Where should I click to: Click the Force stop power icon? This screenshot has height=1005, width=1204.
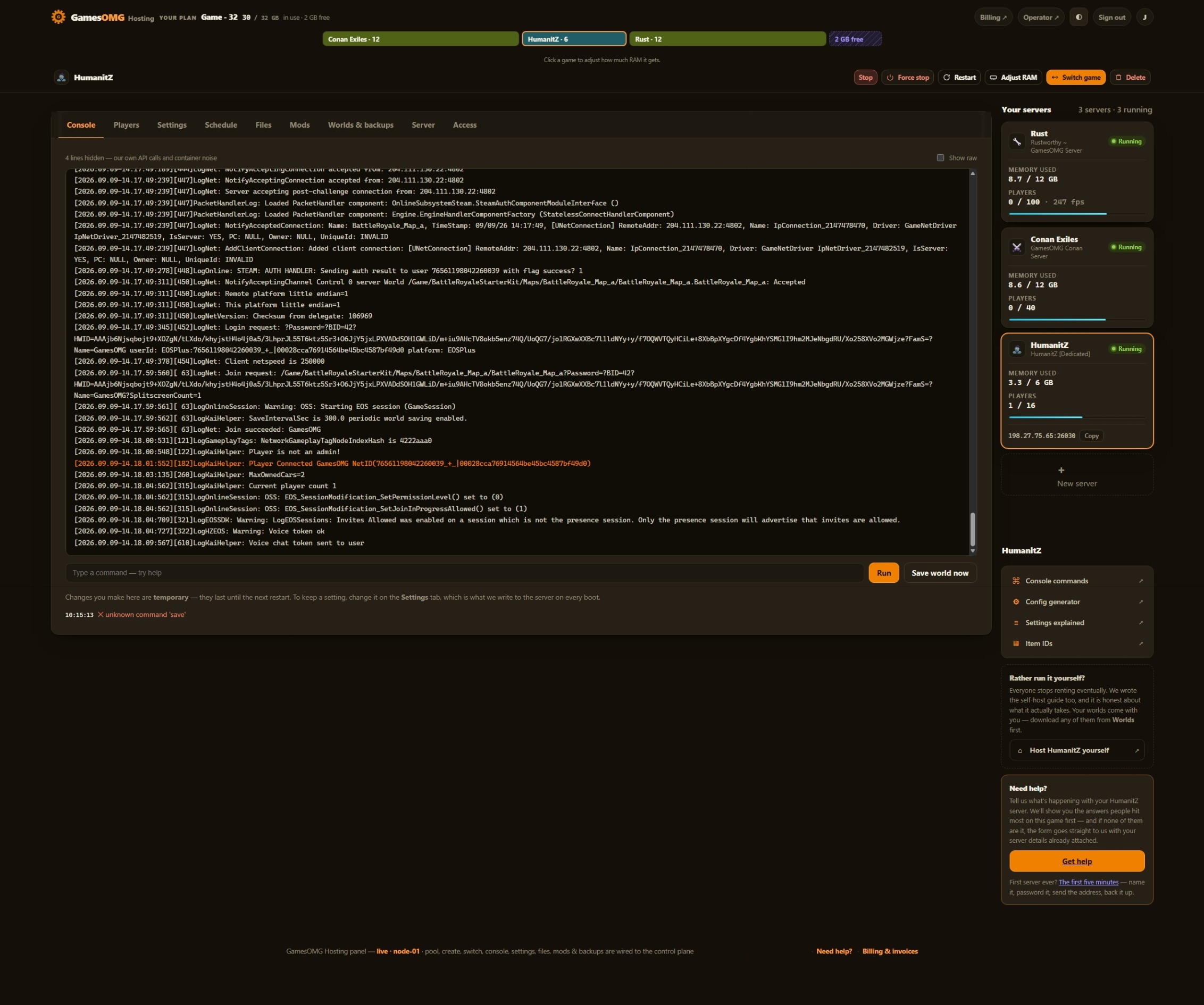890,78
